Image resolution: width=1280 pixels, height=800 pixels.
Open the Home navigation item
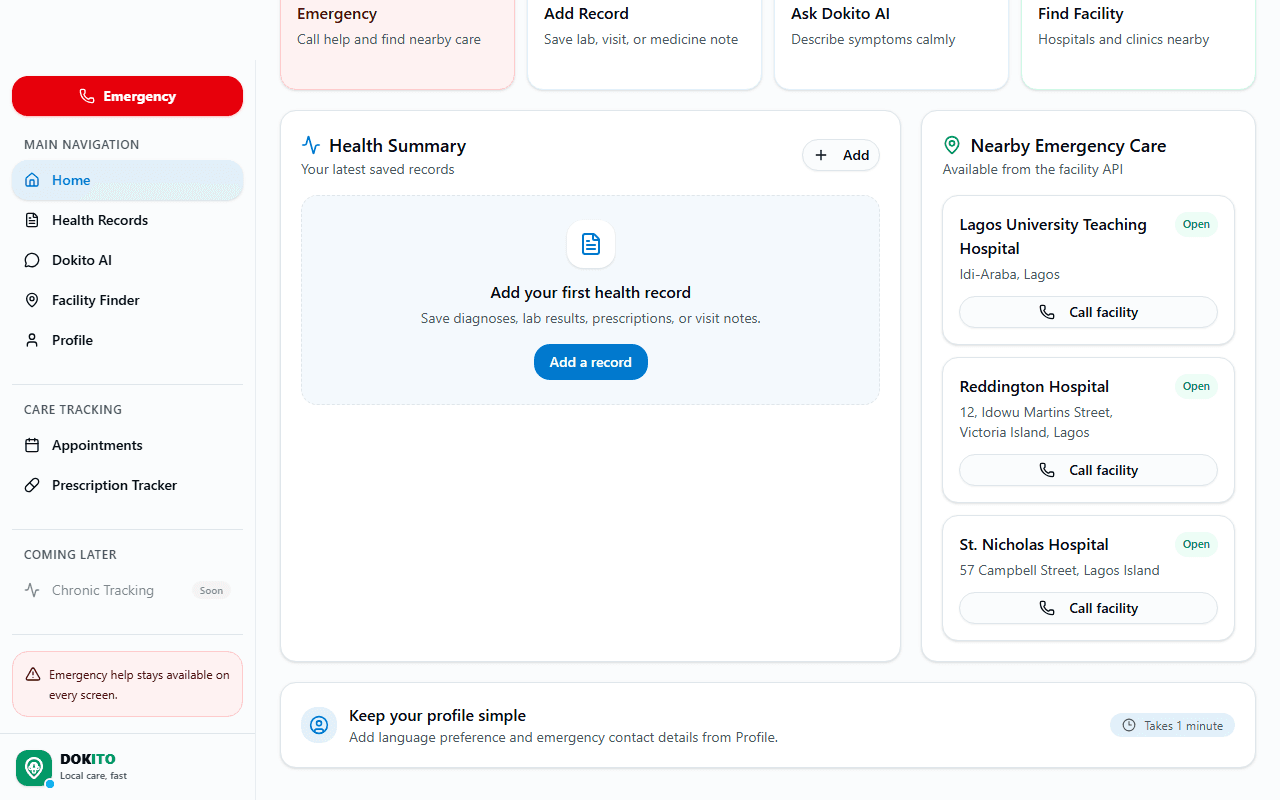127,180
